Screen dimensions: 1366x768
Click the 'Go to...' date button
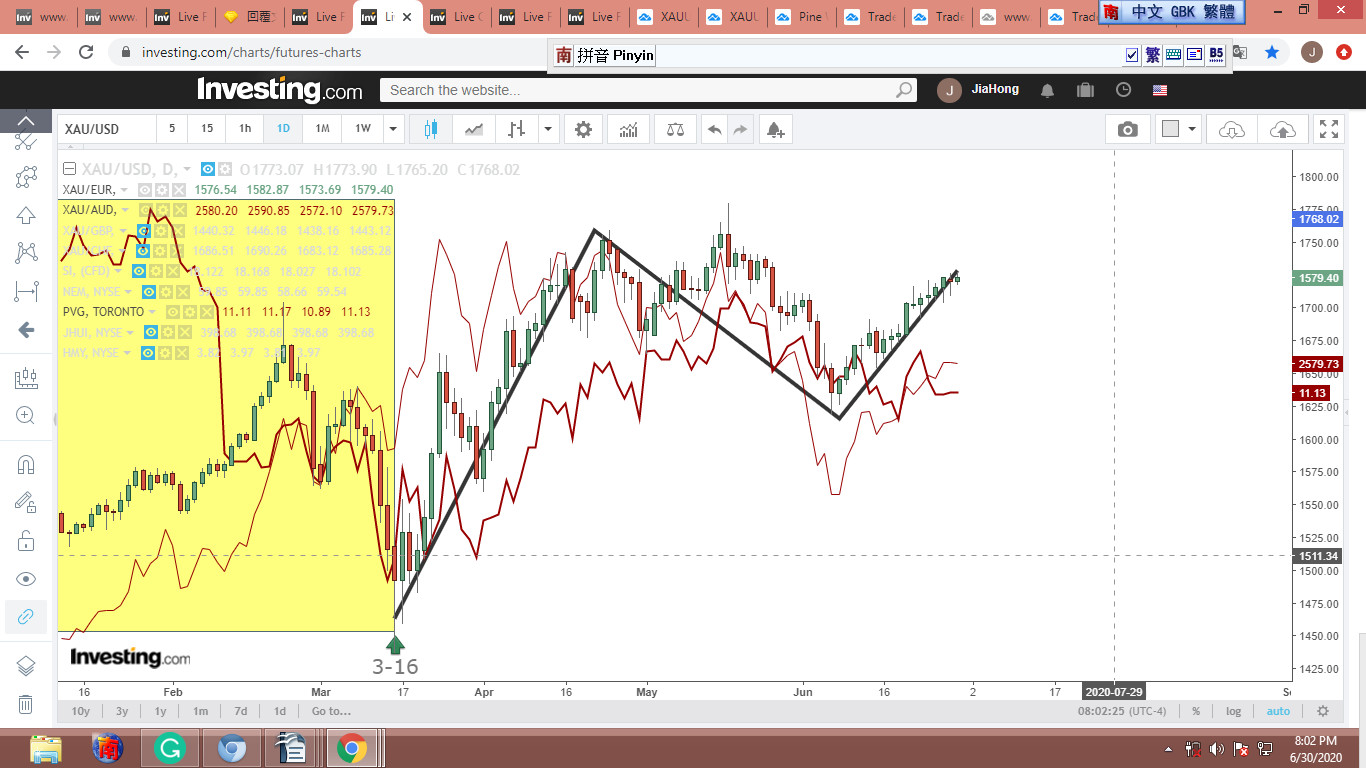point(331,711)
